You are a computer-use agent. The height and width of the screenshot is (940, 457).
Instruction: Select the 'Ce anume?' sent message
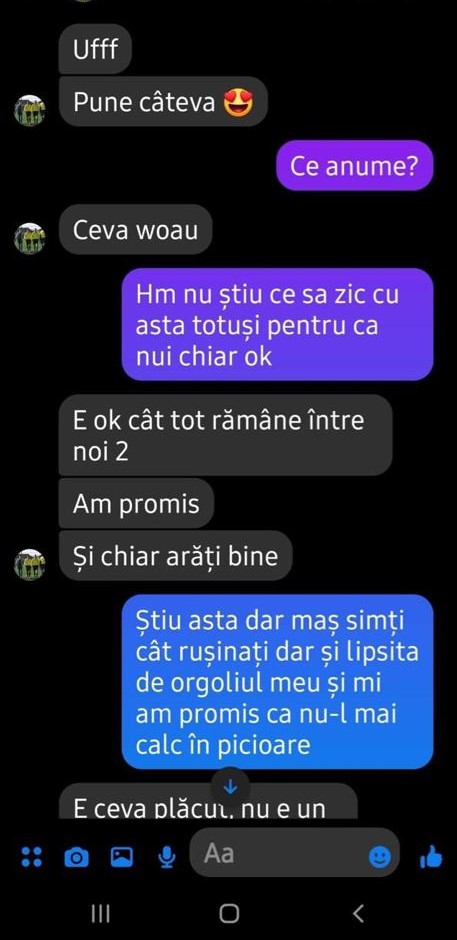(354, 165)
